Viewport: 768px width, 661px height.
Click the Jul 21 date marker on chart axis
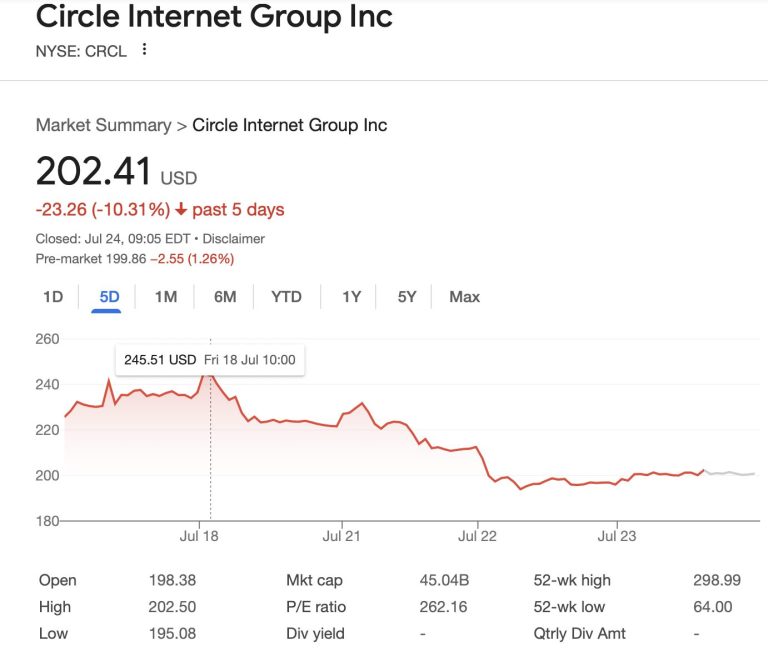(x=341, y=537)
